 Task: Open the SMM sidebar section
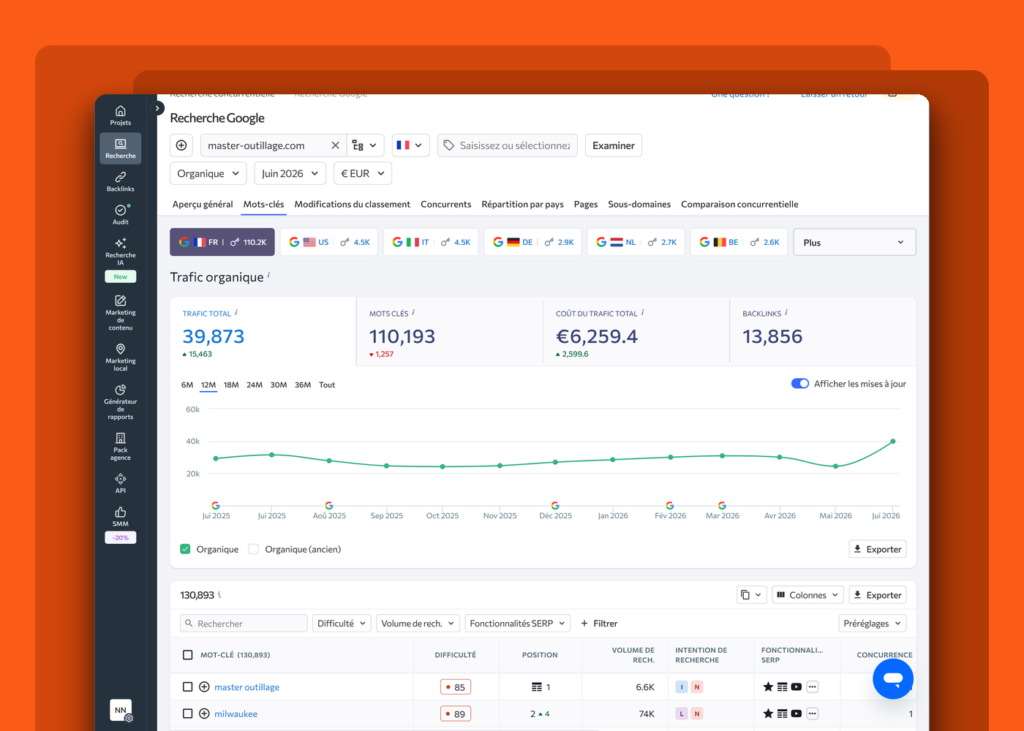click(x=120, y=516)
